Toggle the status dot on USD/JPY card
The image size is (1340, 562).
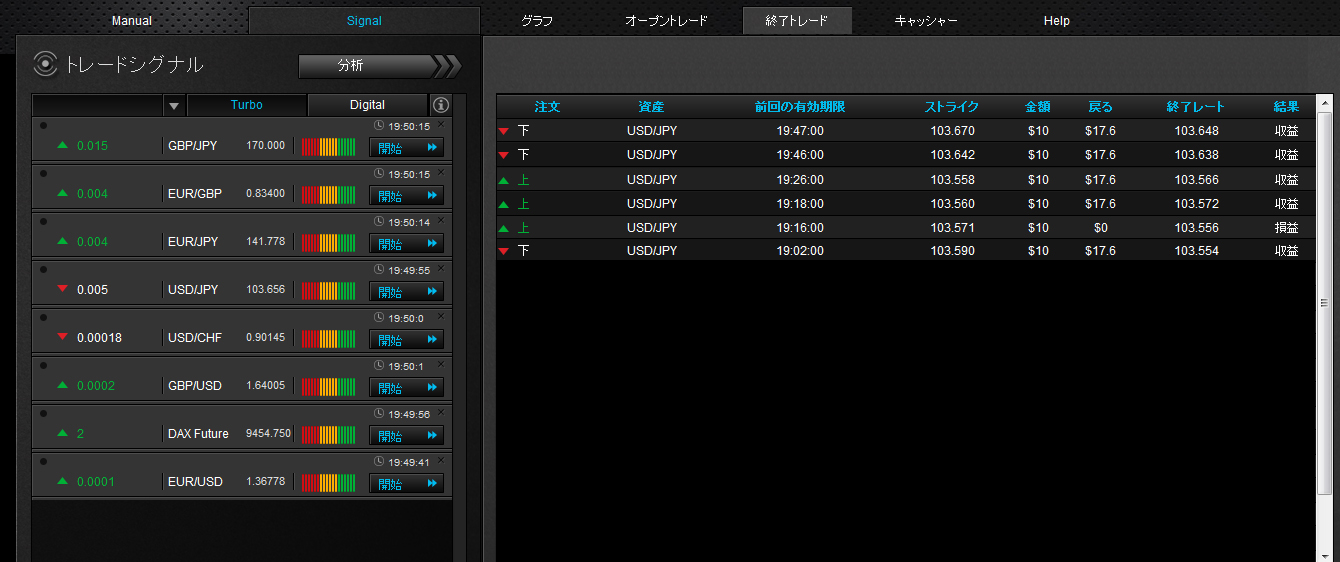click(43, 269)
